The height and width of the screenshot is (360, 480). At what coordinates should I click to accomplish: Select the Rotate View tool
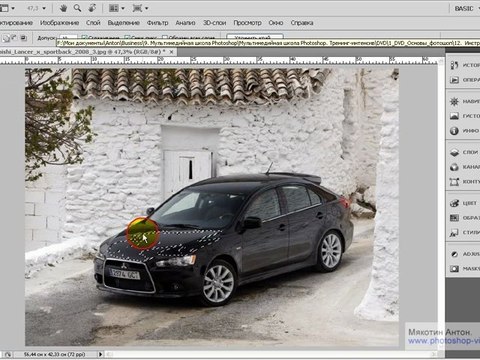[x=92, y=8]
